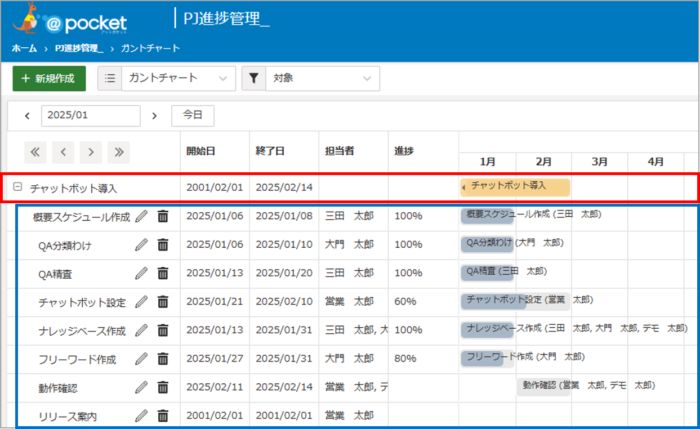
Task: Click the orange チャットボット導入 gantt bar
Action: [x=515, y=187]
